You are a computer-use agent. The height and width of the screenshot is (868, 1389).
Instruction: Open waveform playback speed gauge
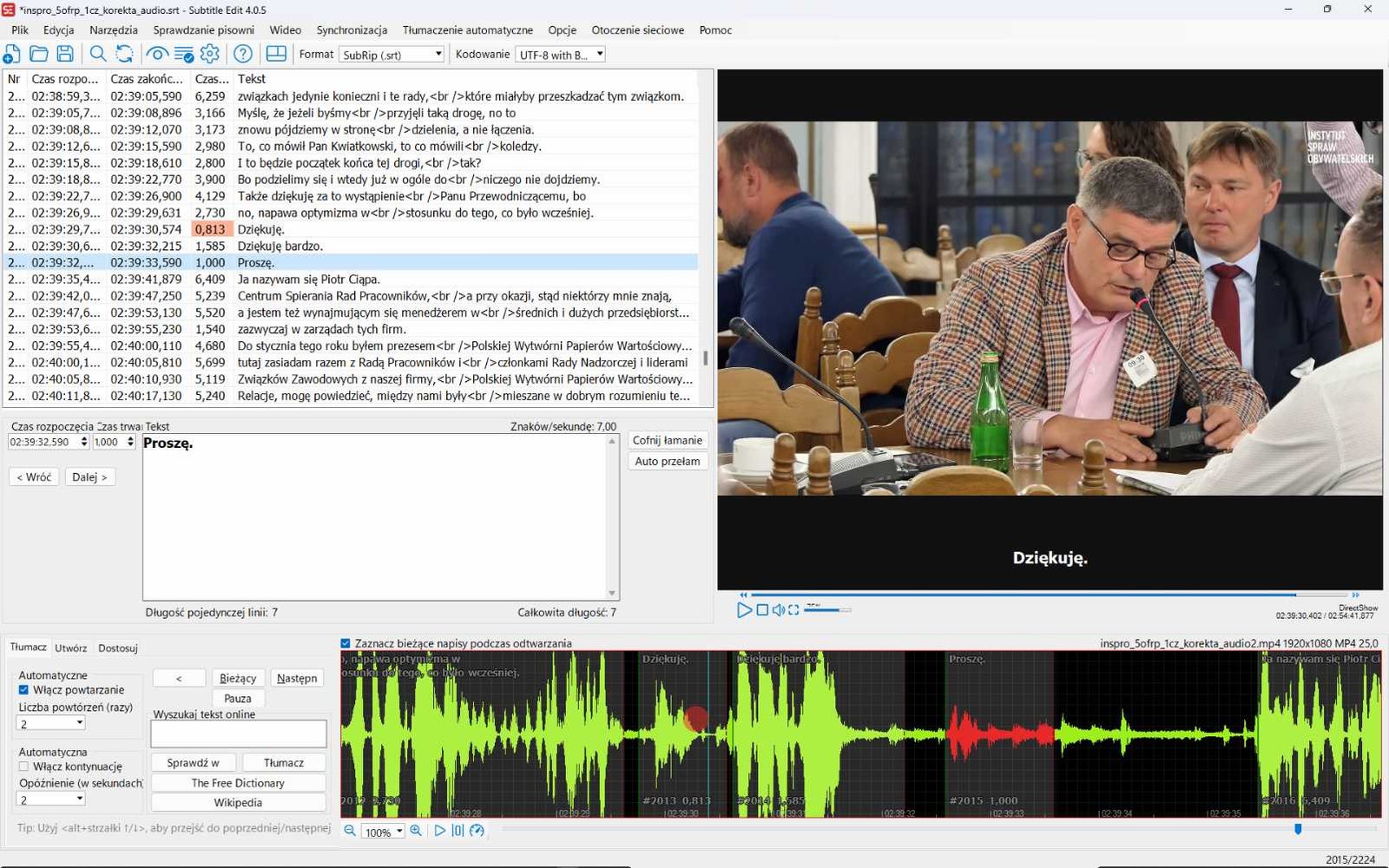click(477, 831)
